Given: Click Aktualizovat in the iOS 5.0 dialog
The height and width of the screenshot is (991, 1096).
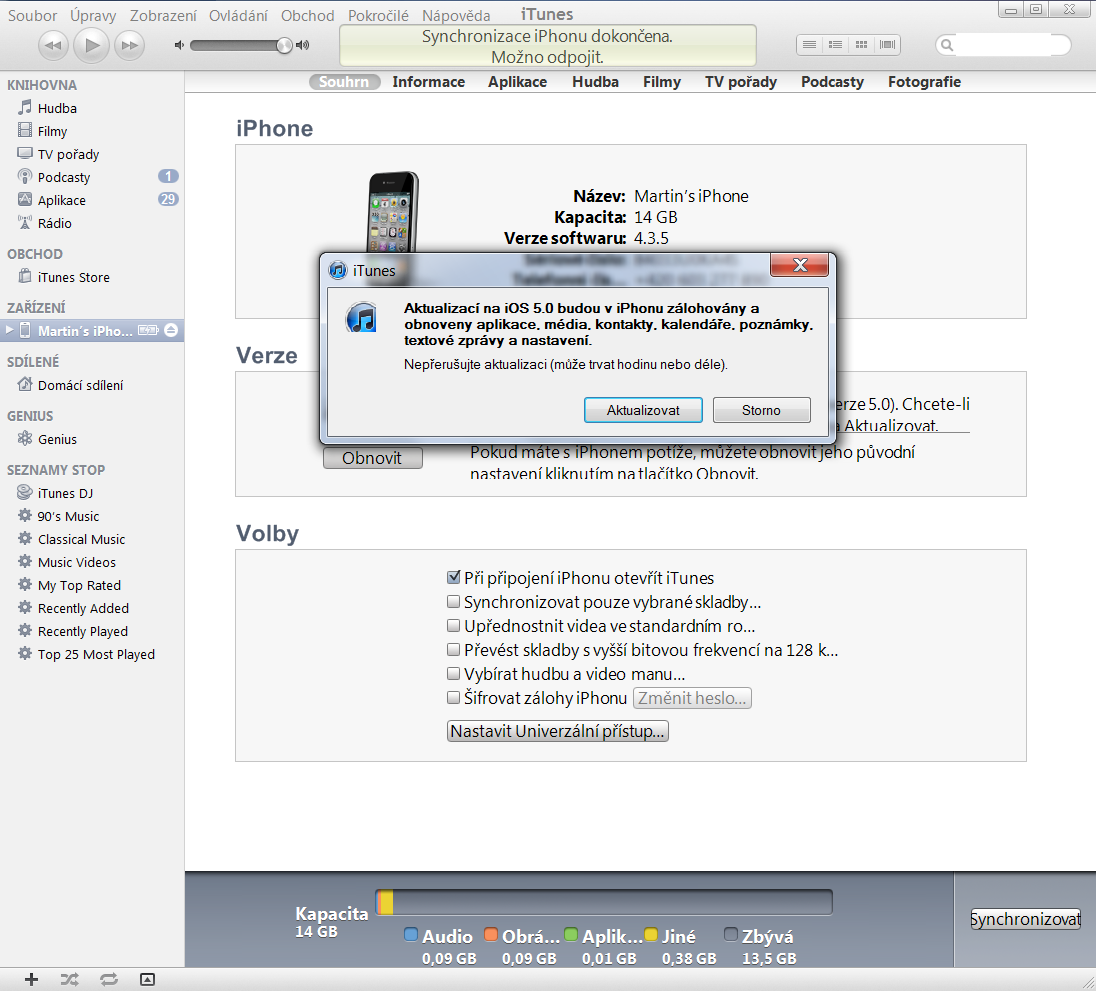Looking at the screenshot, I should (643, 410).
